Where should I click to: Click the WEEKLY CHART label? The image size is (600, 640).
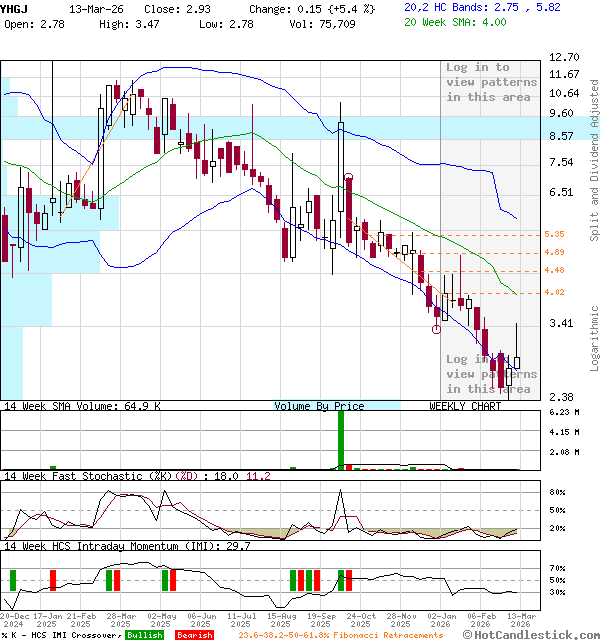[465, 406]
